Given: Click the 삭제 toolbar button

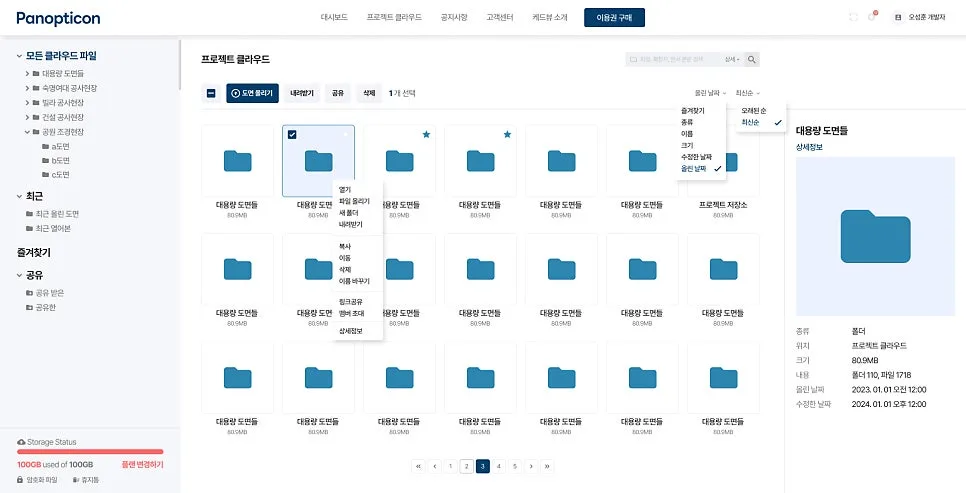Looking at the screenshot, I should pos(369,93).
